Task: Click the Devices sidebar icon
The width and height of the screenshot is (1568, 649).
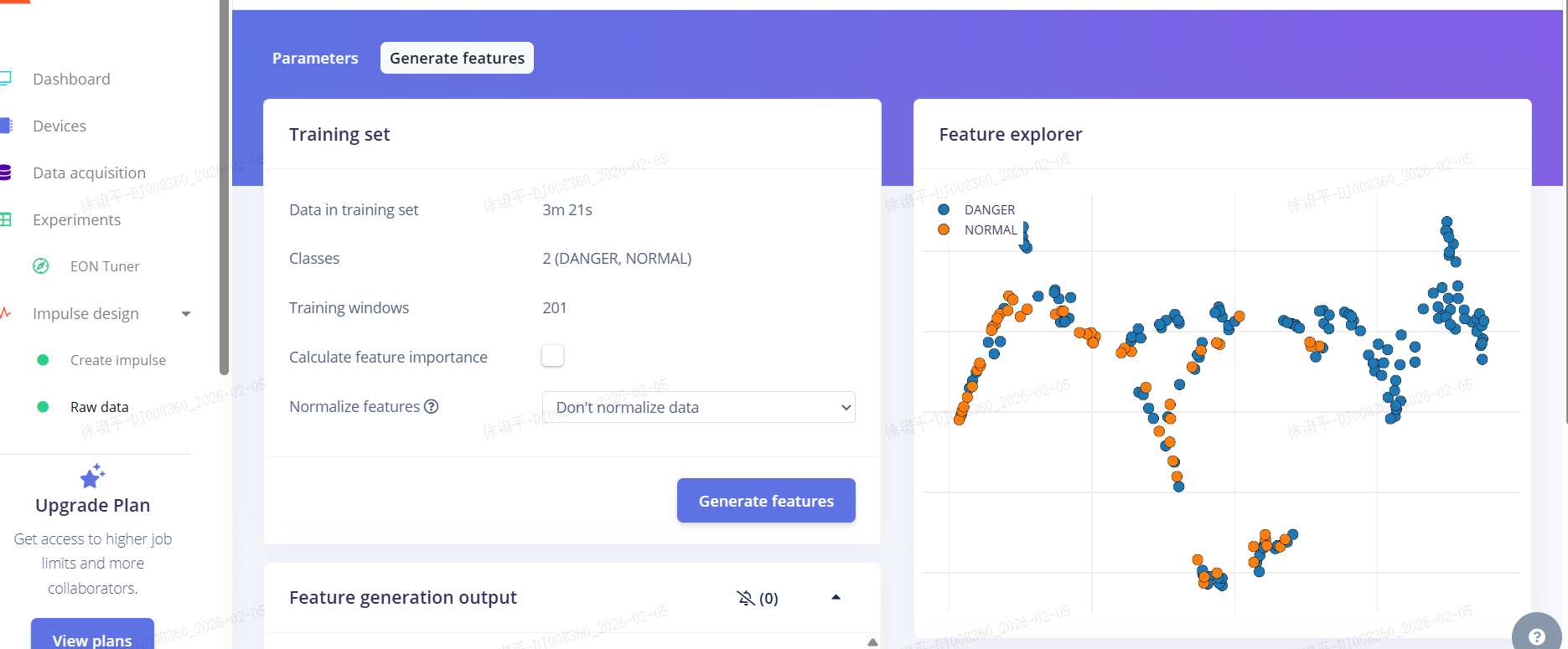Action: 6,126
